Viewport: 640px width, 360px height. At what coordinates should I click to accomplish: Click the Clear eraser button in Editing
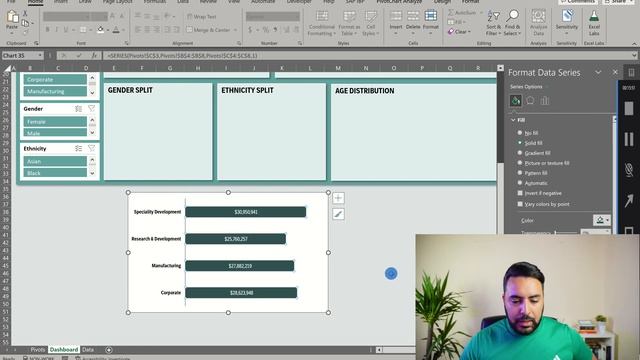(x=459, y=31)
